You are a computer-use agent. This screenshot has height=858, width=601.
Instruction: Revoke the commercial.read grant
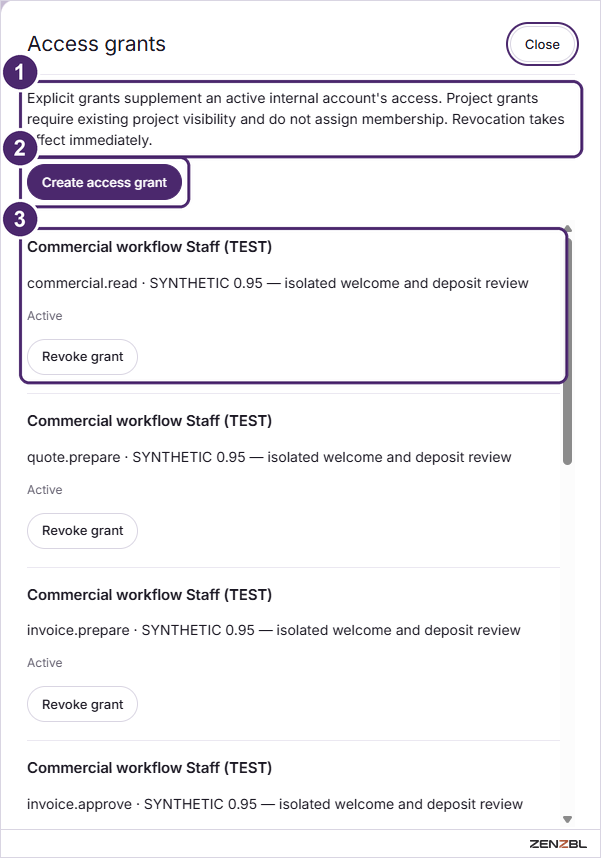coord(82,357)
